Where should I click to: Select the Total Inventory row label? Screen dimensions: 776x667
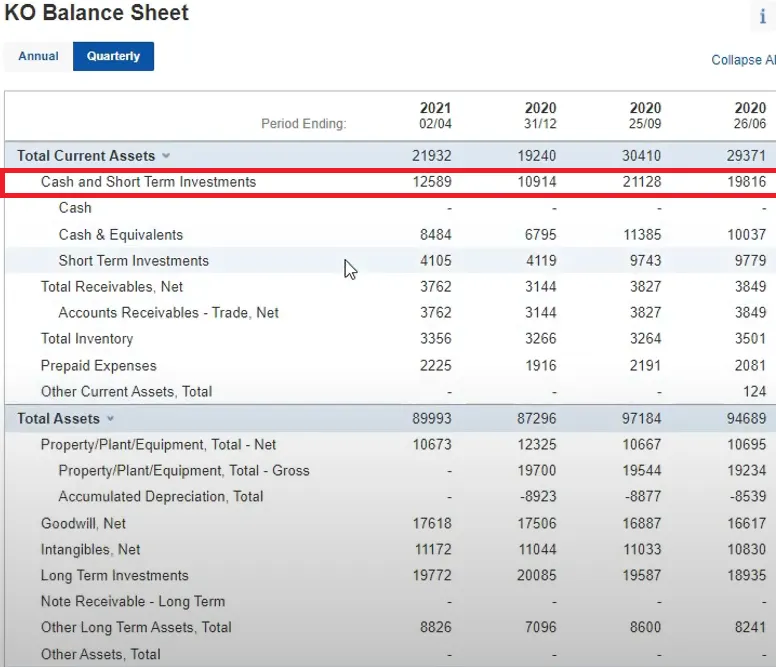pyautogui.click(x=87, y=339)
